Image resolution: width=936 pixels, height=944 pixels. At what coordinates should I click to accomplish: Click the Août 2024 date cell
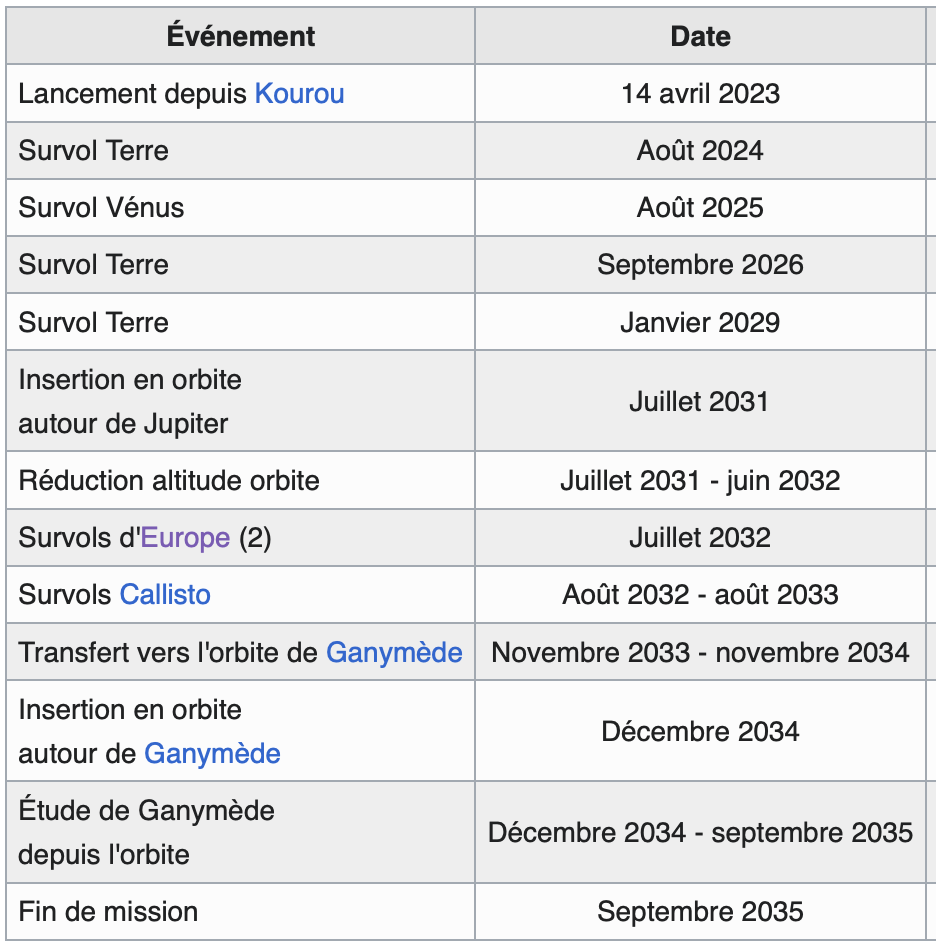pyautogui.click(x=700, y=151)
